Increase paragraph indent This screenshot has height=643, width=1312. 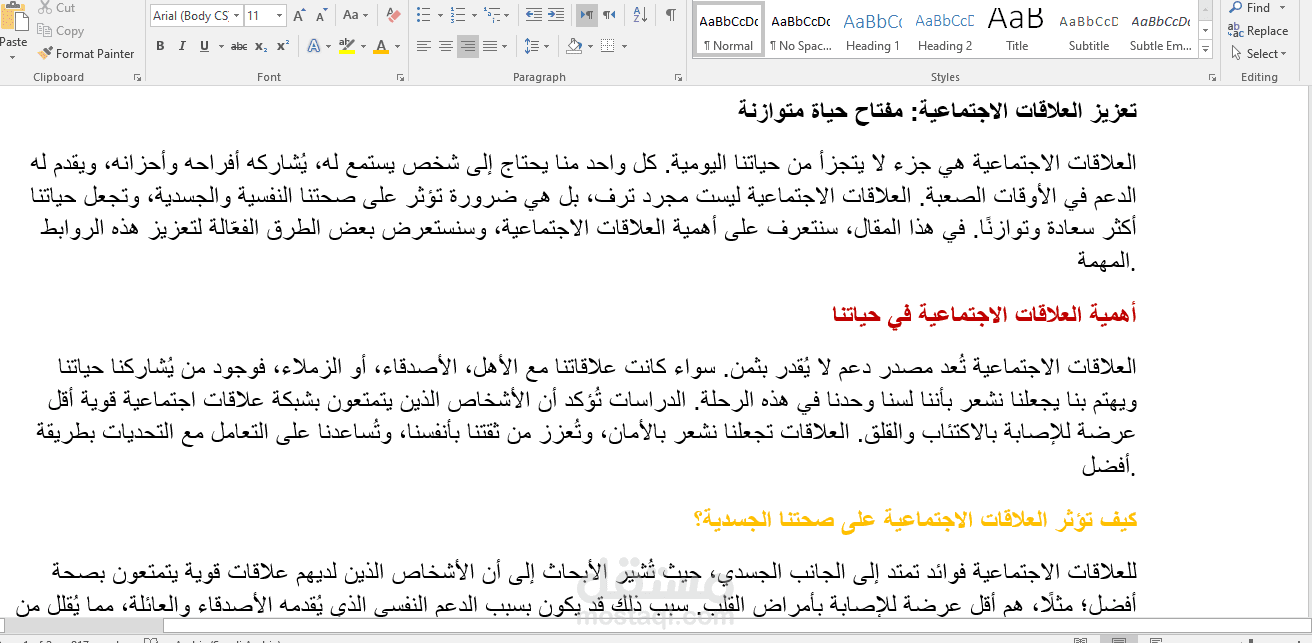(556, 15)
